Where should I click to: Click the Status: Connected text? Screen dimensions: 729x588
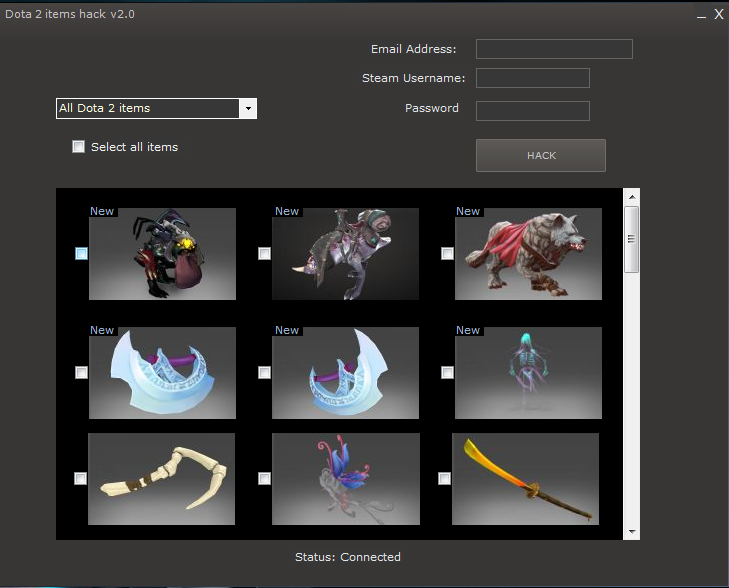point(348,557)
